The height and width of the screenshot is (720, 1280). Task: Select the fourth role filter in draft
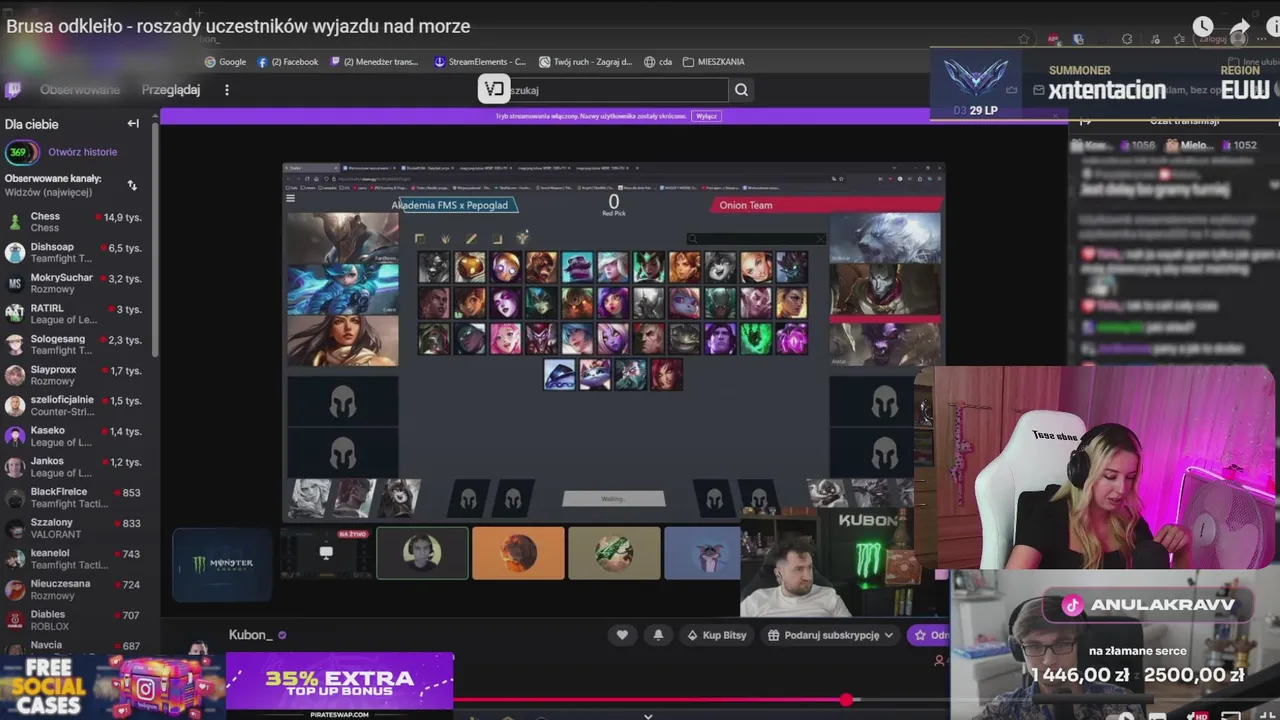click(497, 238)
